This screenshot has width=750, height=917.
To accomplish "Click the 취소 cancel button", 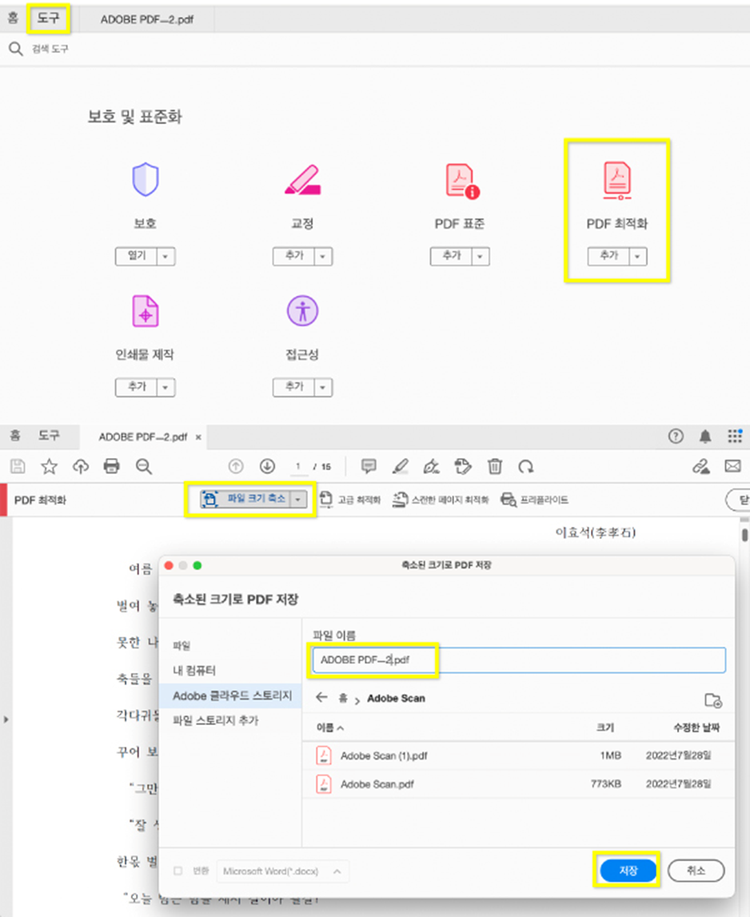I will pos(696,871).
